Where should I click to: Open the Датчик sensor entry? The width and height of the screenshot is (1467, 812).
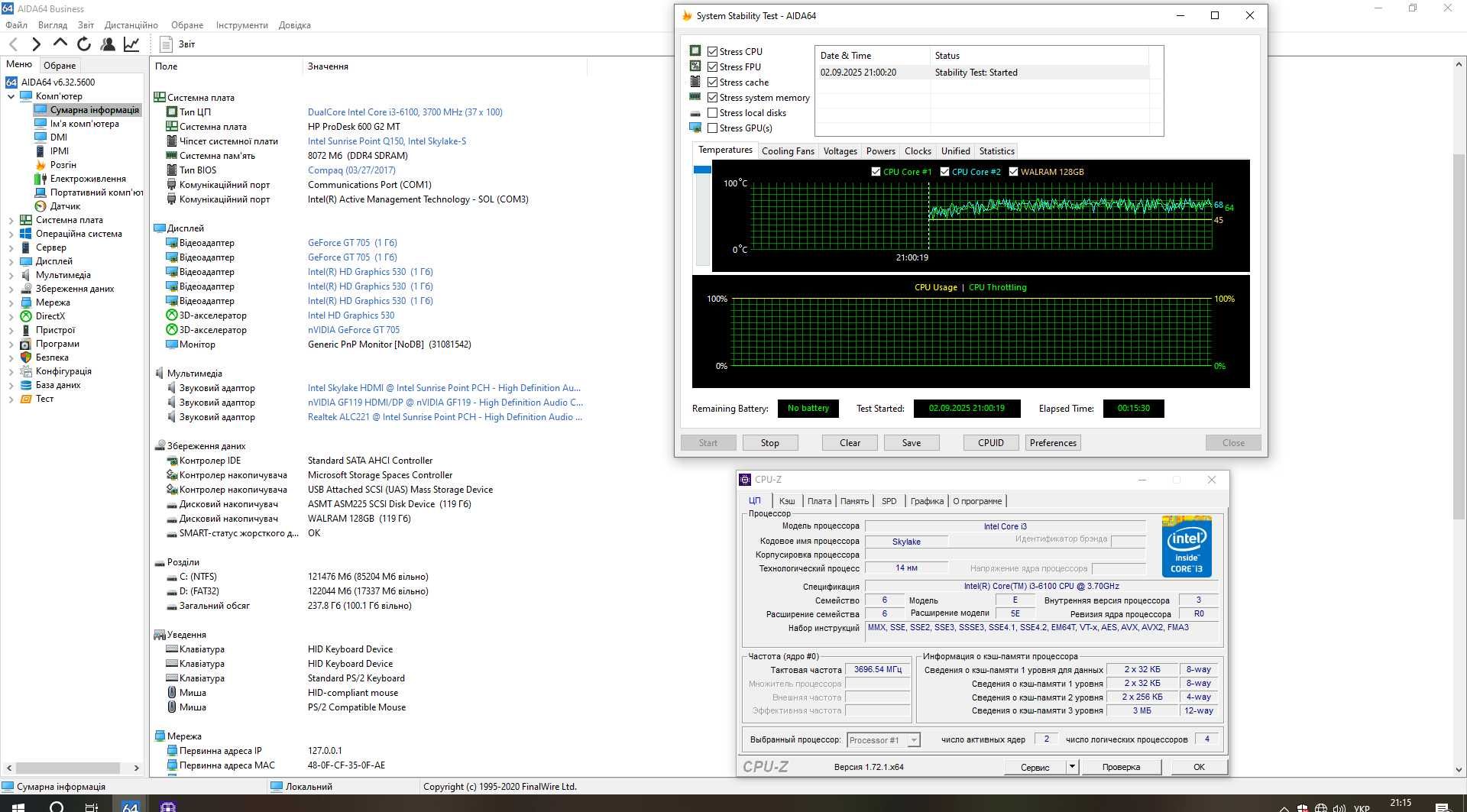[65, 206]
